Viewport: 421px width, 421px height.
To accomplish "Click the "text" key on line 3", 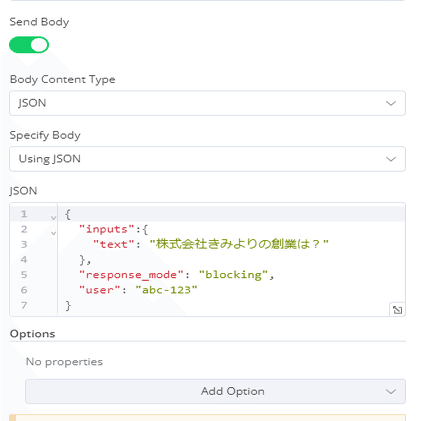I will [x=114, y=244].
